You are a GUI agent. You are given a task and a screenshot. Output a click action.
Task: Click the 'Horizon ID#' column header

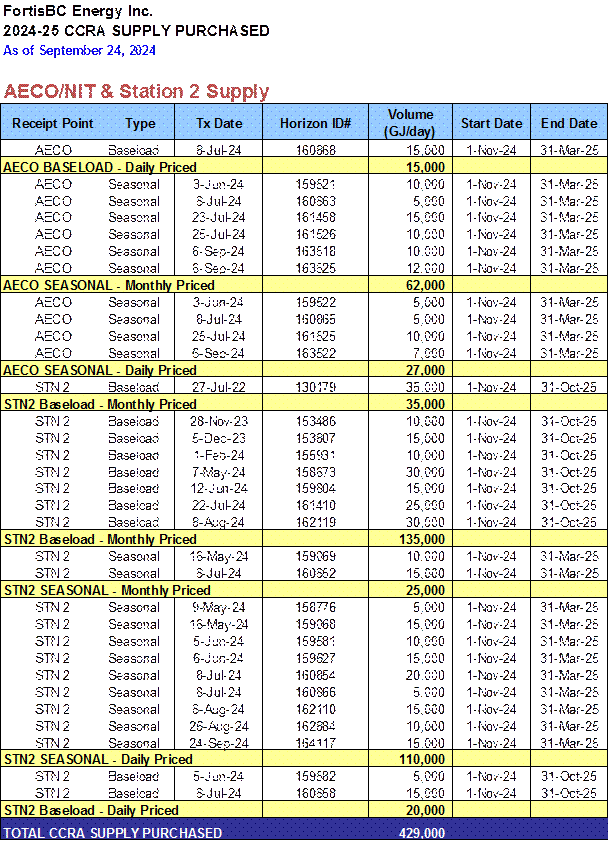[315, 123]
